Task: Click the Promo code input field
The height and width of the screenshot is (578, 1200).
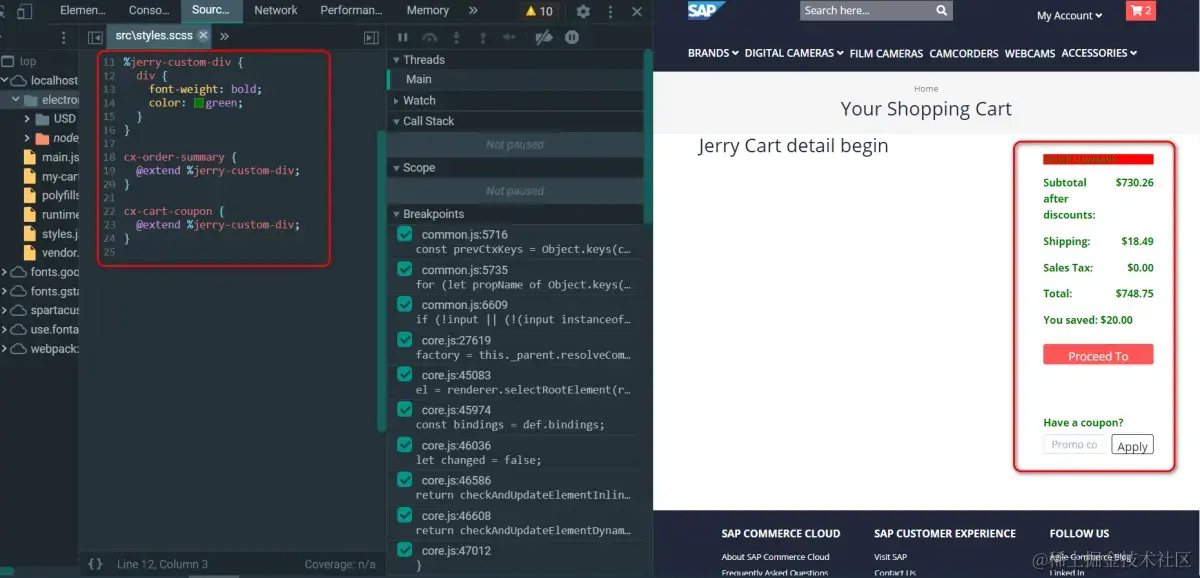Action: [x=1075, y=445]
